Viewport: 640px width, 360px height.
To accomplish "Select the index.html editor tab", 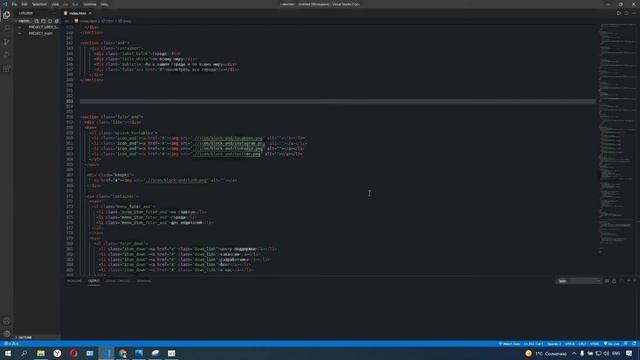I will tap(78, 13).
